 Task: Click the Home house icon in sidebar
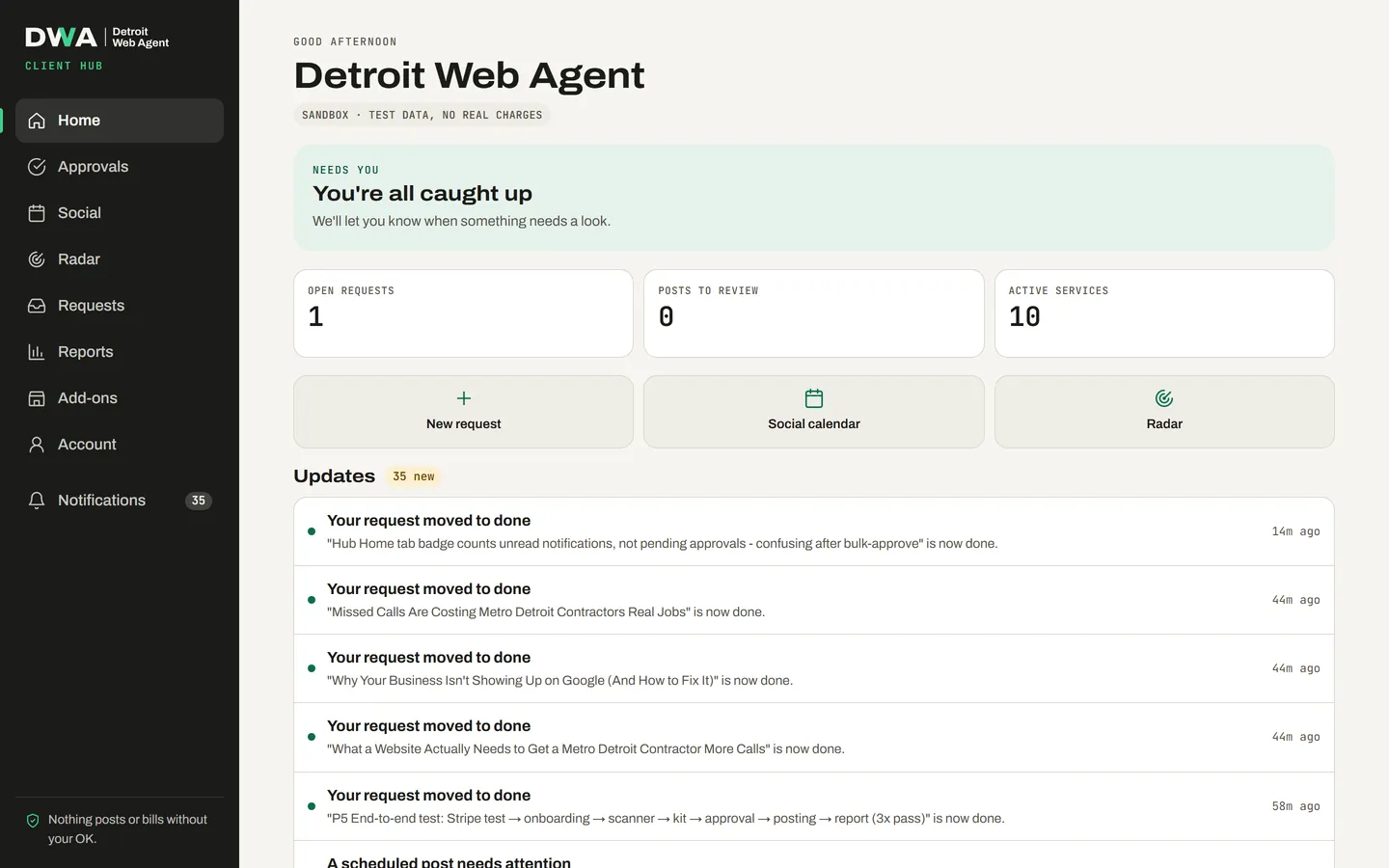37,121
